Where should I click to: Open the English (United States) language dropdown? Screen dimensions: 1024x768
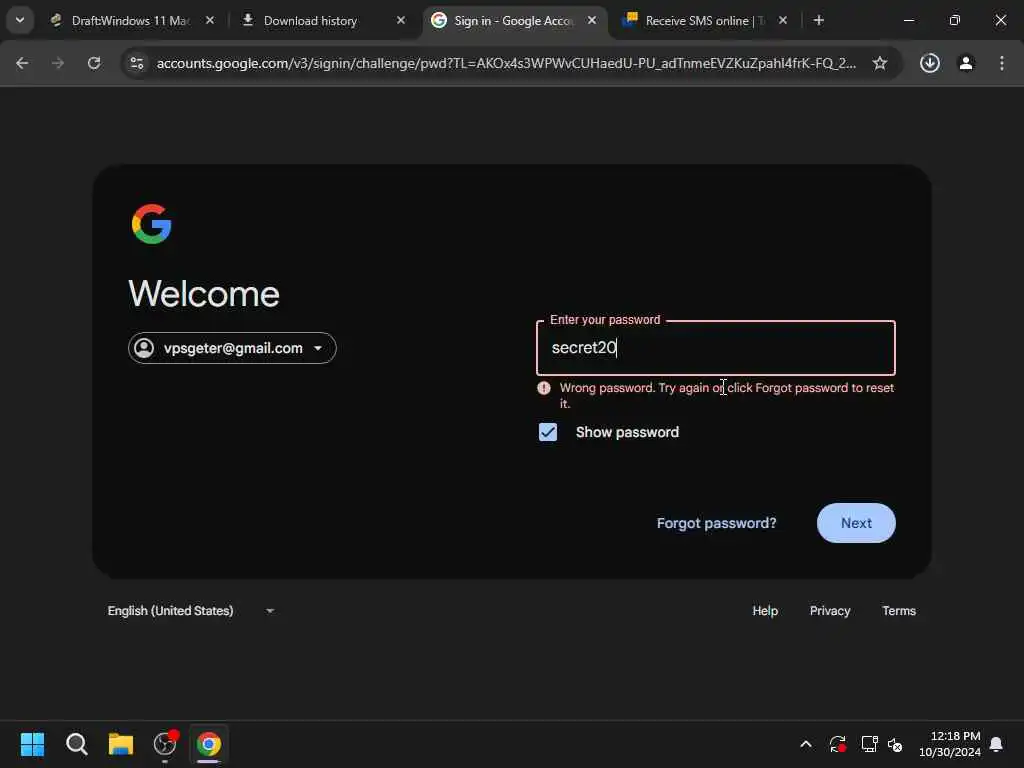[x=191, y=611]
